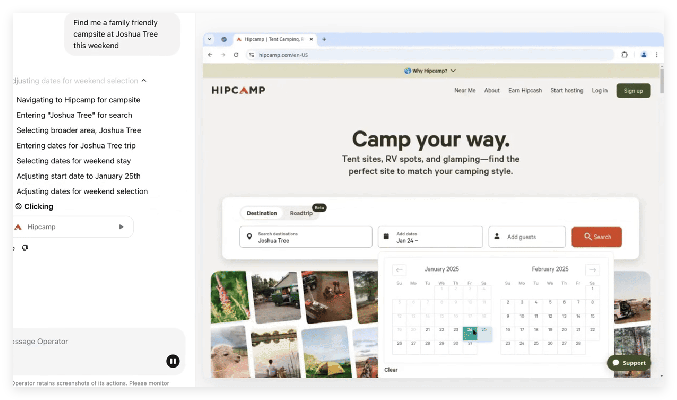Open browser extensions icon
The height and width of the screenshot is (400, 677).
[624, 55]
